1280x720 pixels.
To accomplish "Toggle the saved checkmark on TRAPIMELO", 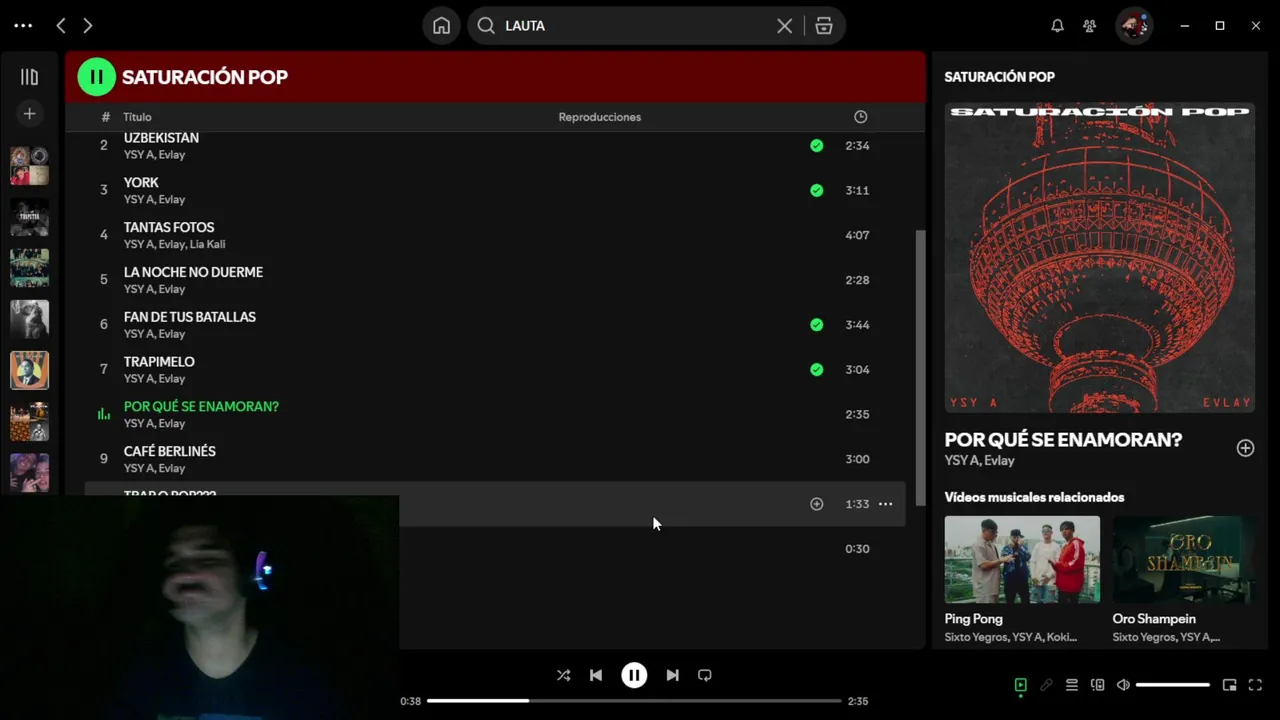I will (817, 369).
